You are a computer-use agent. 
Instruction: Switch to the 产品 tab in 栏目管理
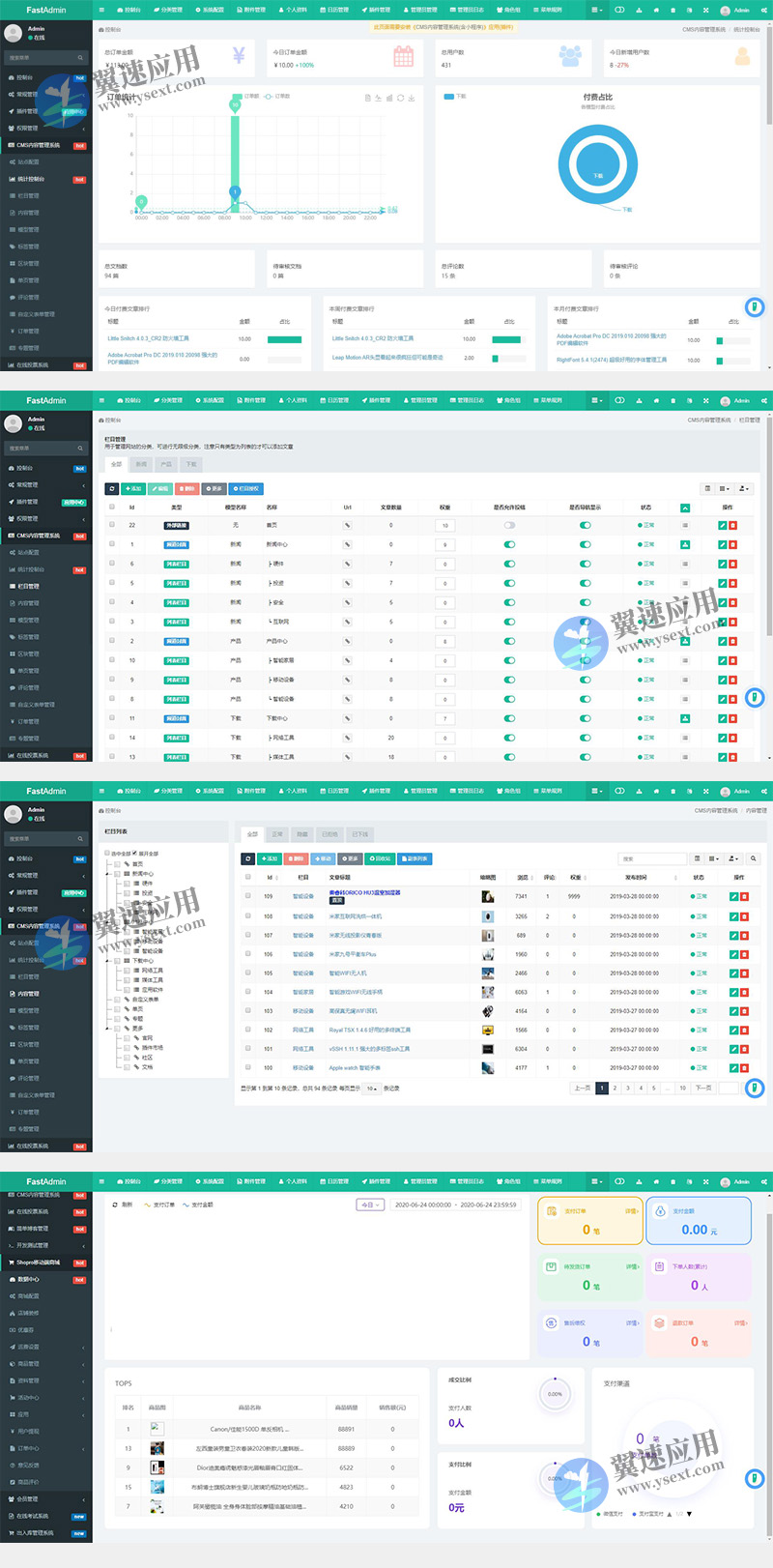(166, 464)
